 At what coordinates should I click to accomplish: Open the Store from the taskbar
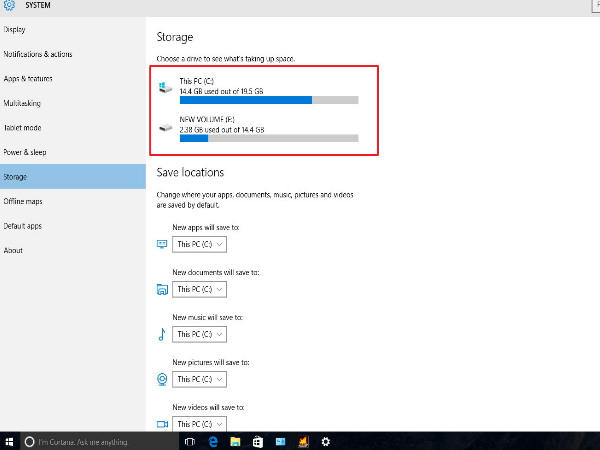coord(258,442)
